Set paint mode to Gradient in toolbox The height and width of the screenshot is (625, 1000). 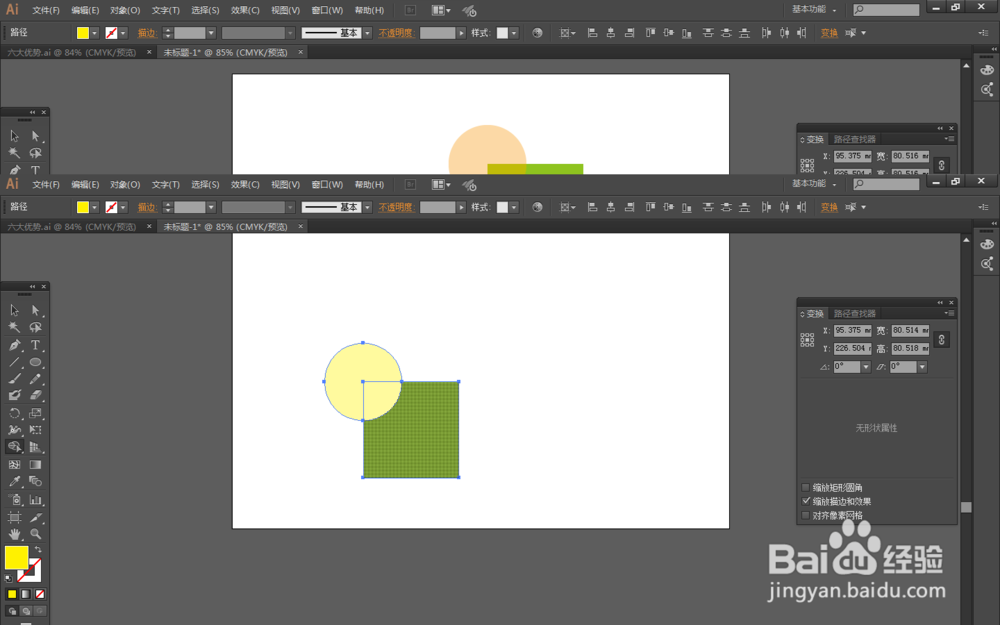coord(26,594)
